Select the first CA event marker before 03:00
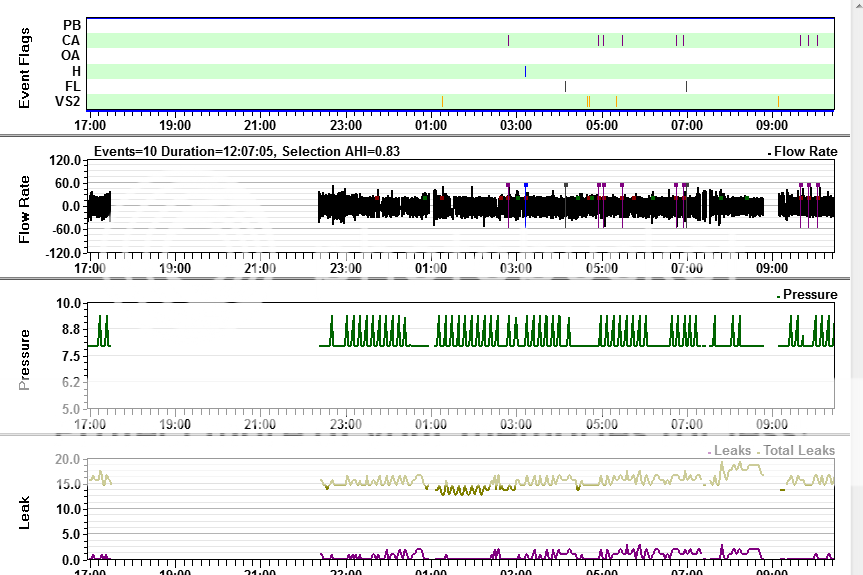 [509, 40]
